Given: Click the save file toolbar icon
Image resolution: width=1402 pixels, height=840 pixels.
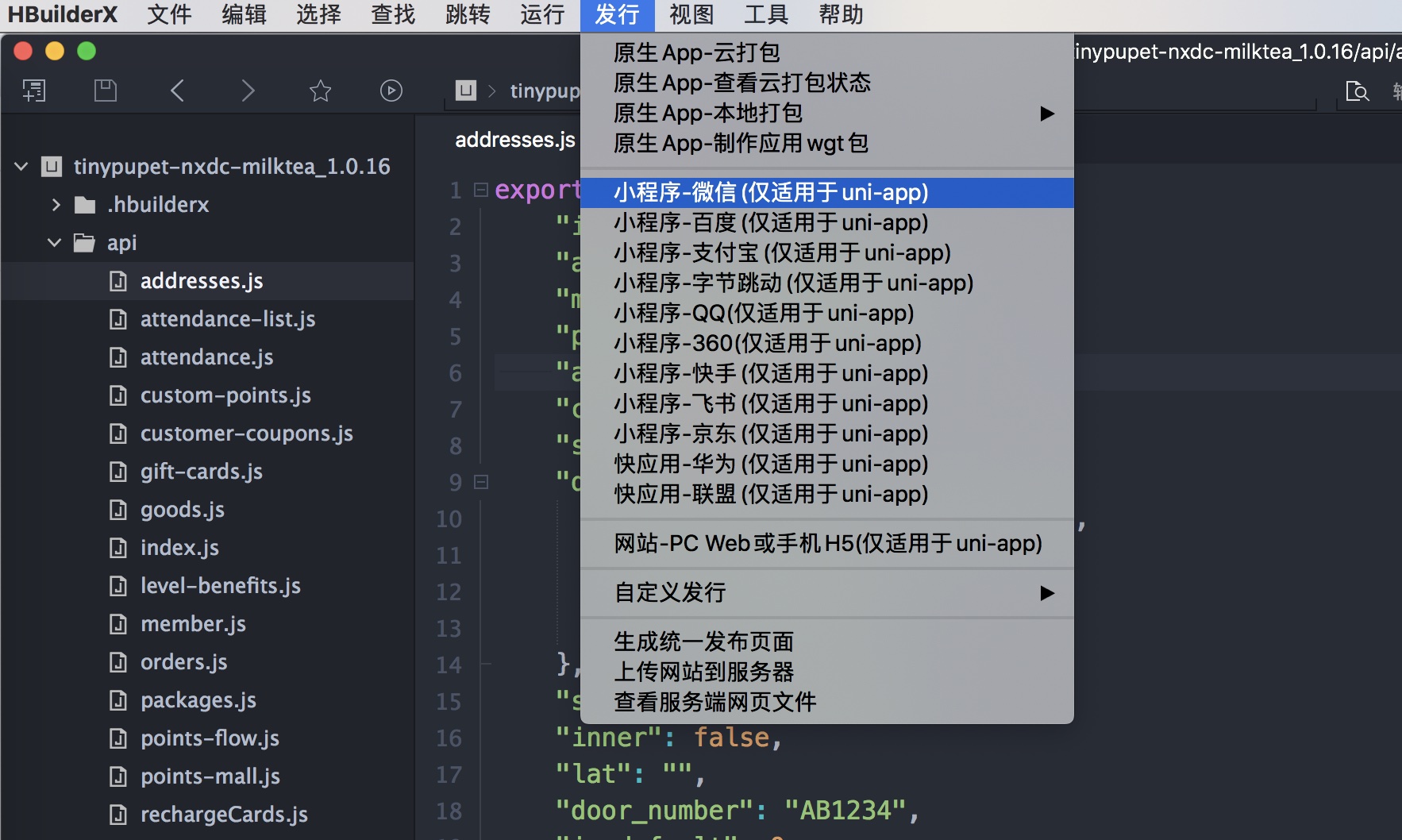Looking at the screenshot, I should coord(106,91).
